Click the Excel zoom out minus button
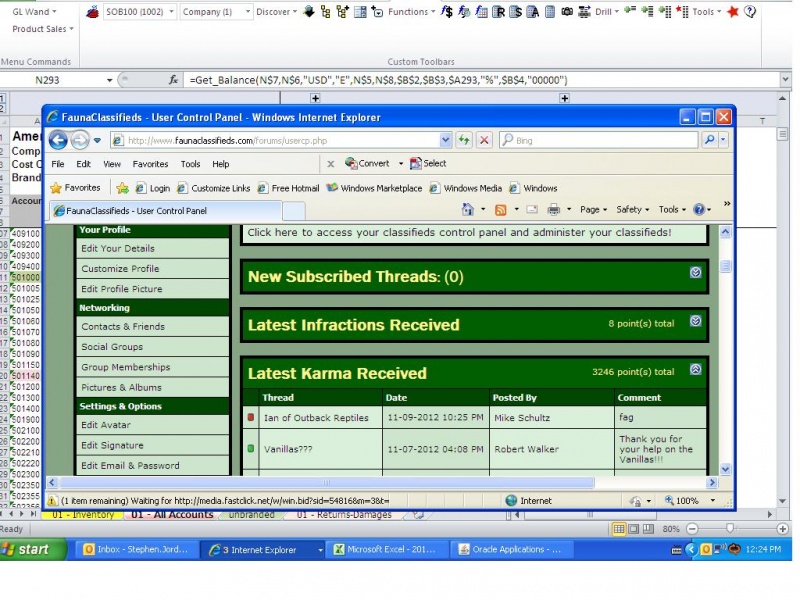 pos(692,529)
